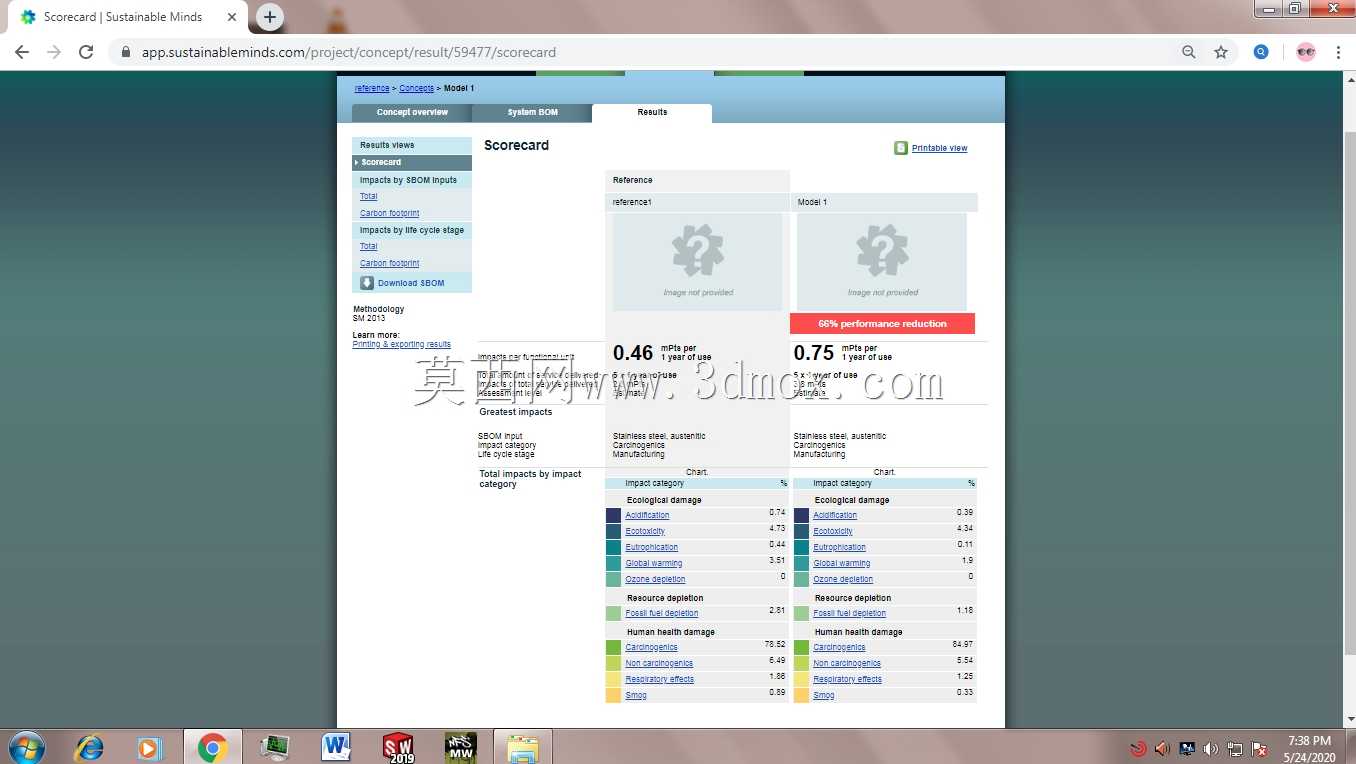Image resolution: width=1356 pixels, height=764 pixels.
Task: Click Ecotoxicity link in the reference1 column
Action: point(645,532)
